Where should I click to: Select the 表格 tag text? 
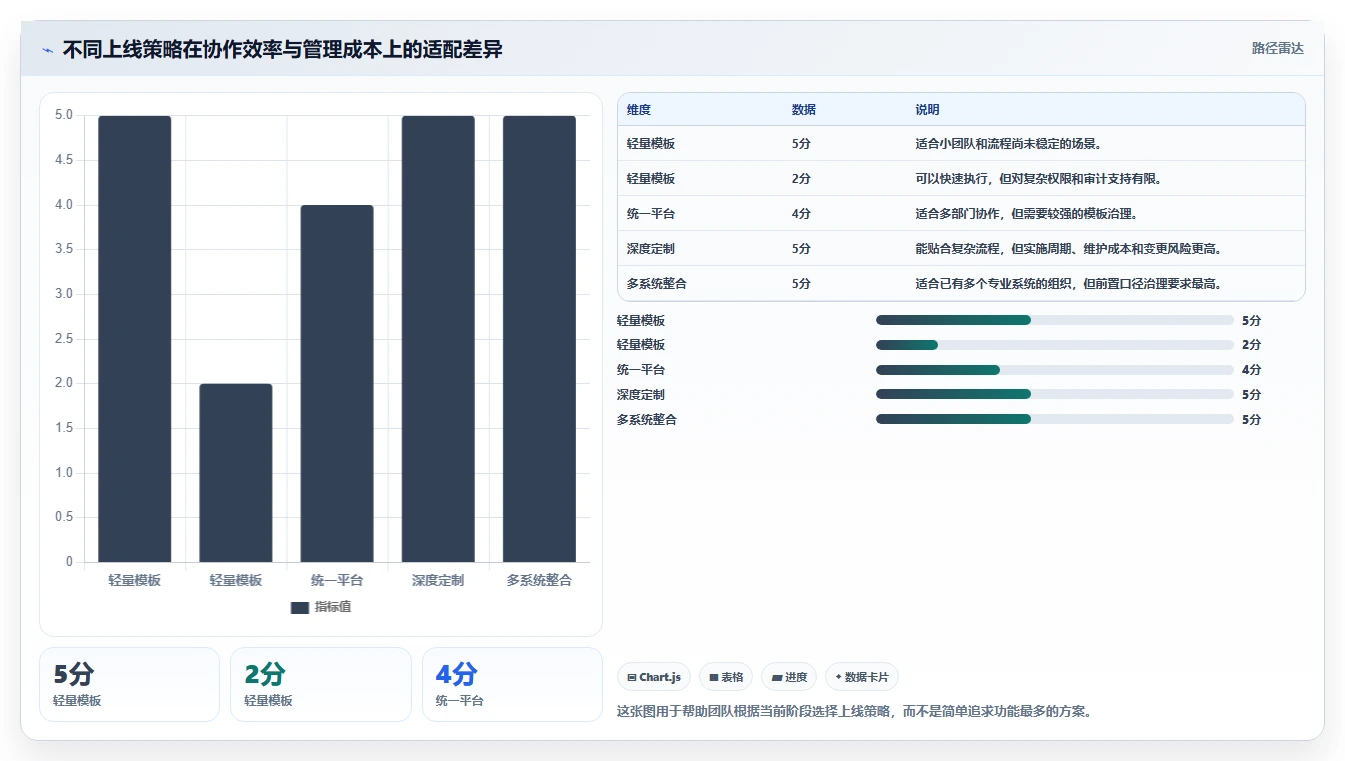point(732,677)
